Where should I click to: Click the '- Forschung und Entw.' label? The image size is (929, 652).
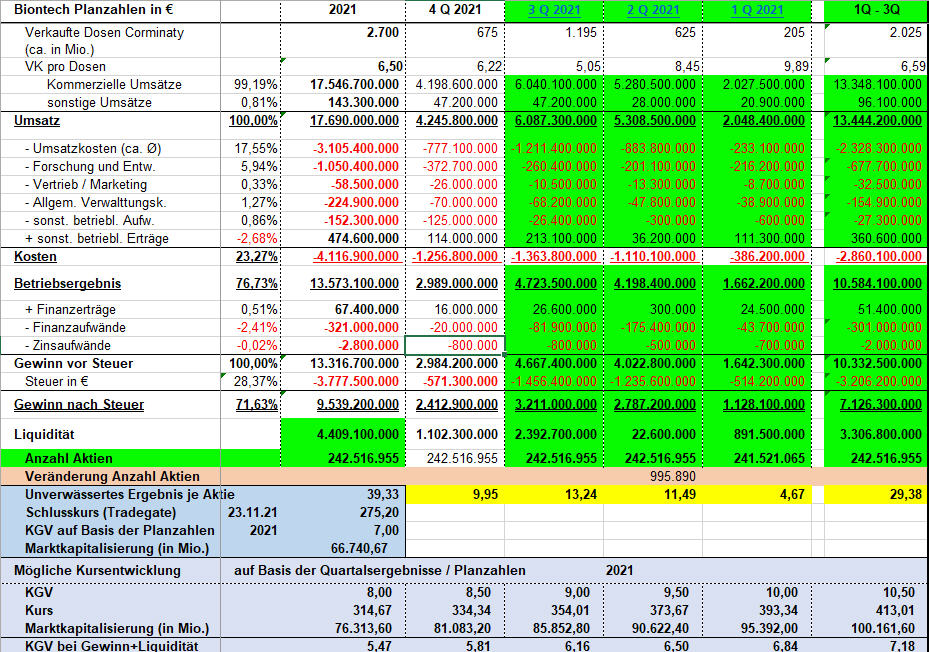(x=89, y=167)
